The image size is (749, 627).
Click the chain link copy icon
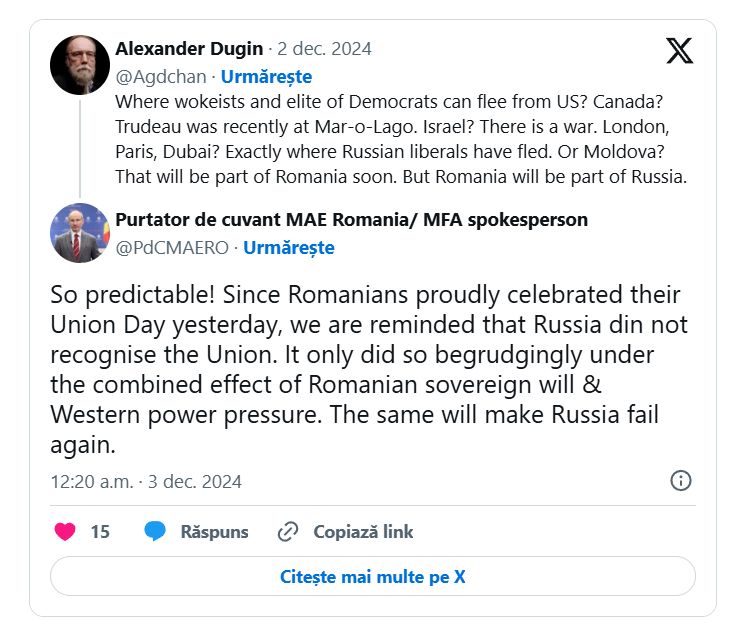pos(288,531)
